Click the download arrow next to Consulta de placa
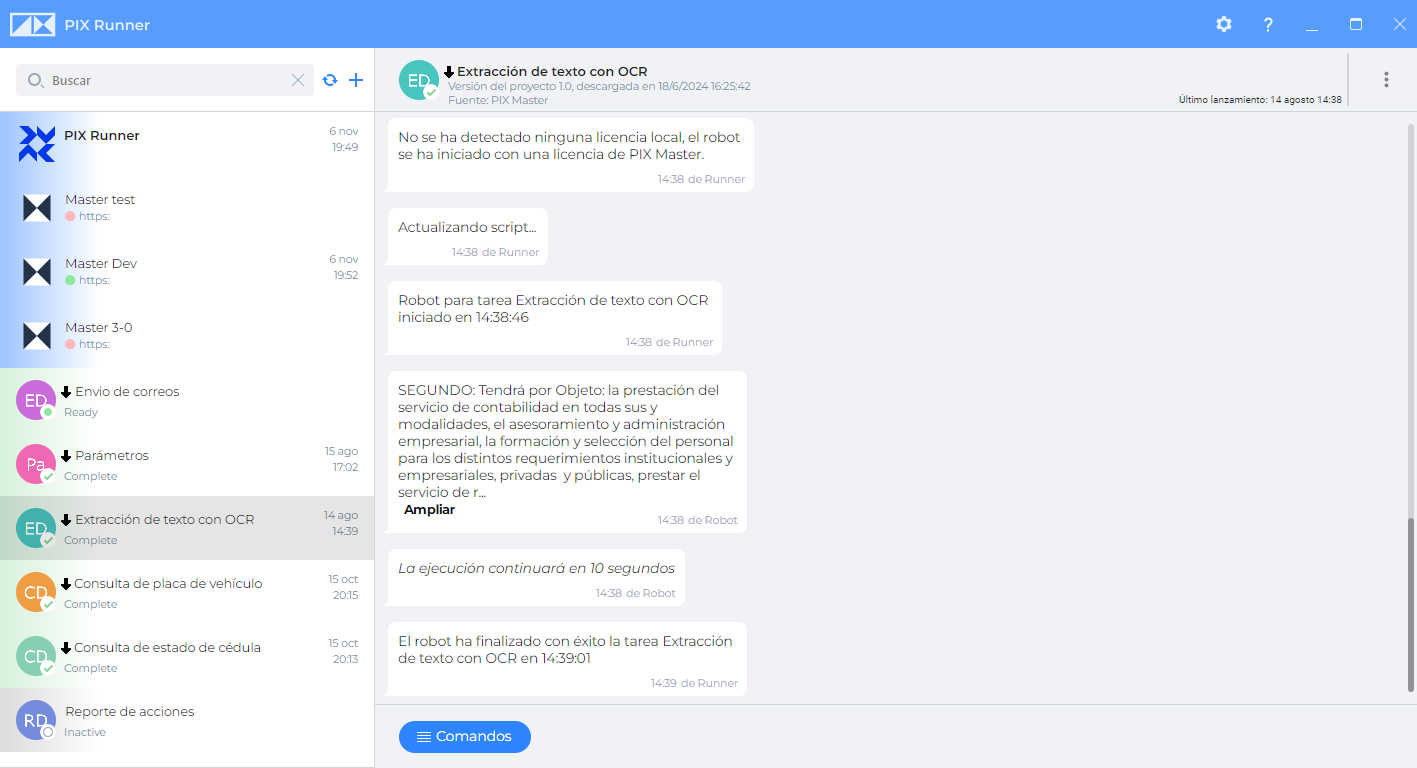Viewport: 1417px width, 768px height. pos(66,584)
